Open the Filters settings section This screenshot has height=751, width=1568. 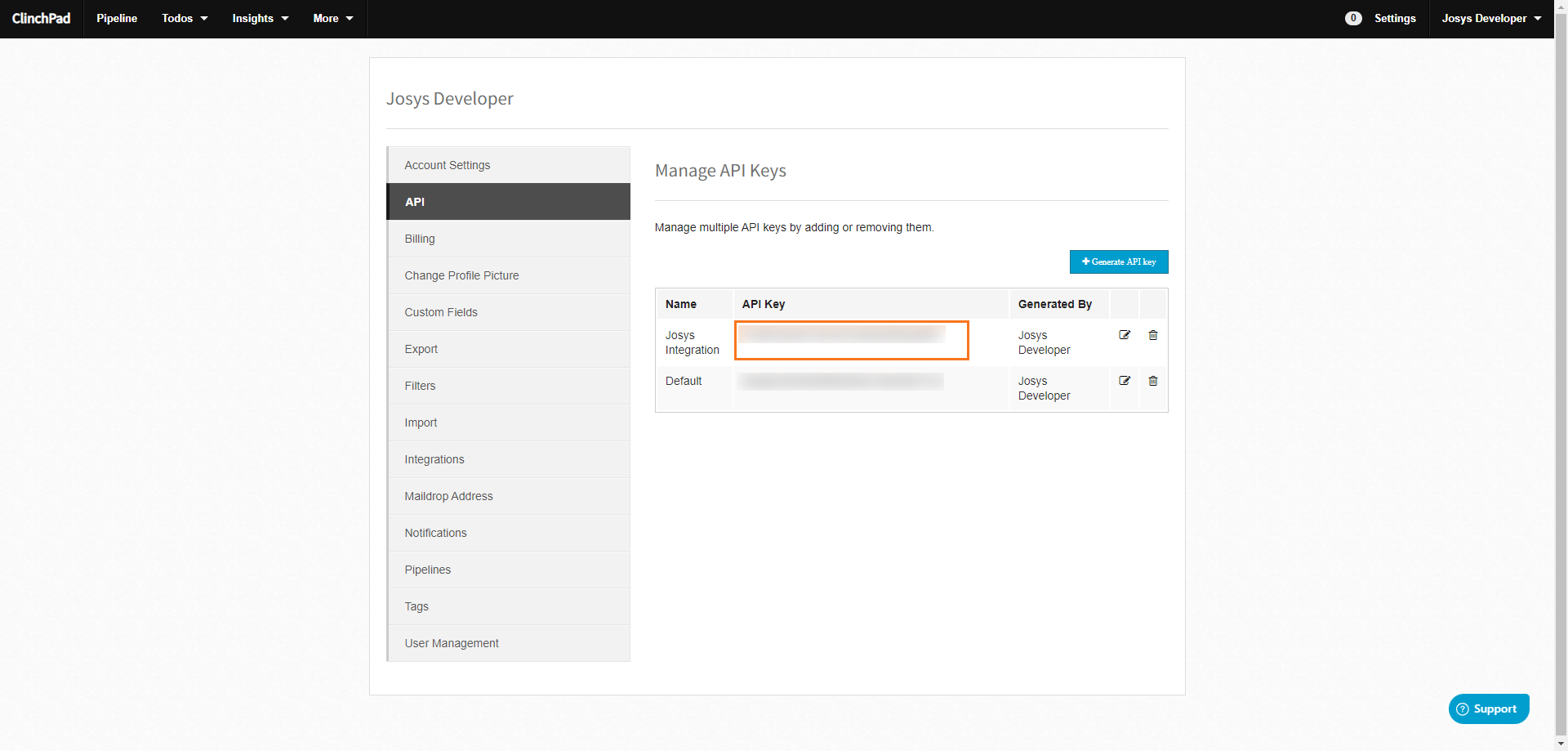tap(509, 386)
